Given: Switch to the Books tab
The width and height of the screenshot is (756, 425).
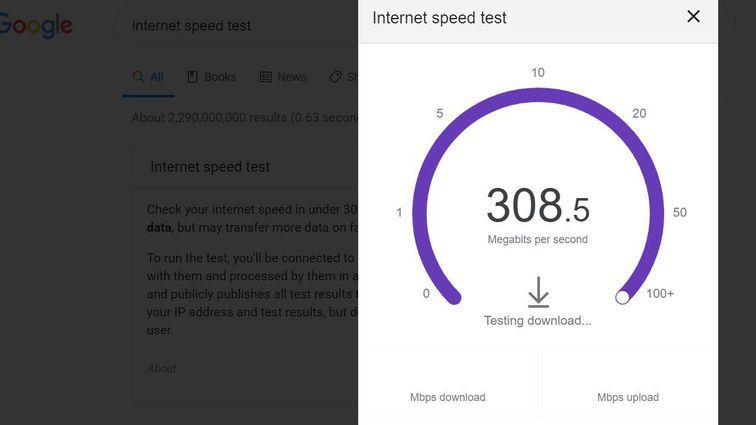Looking at the screenshot, I should (220, 77).
